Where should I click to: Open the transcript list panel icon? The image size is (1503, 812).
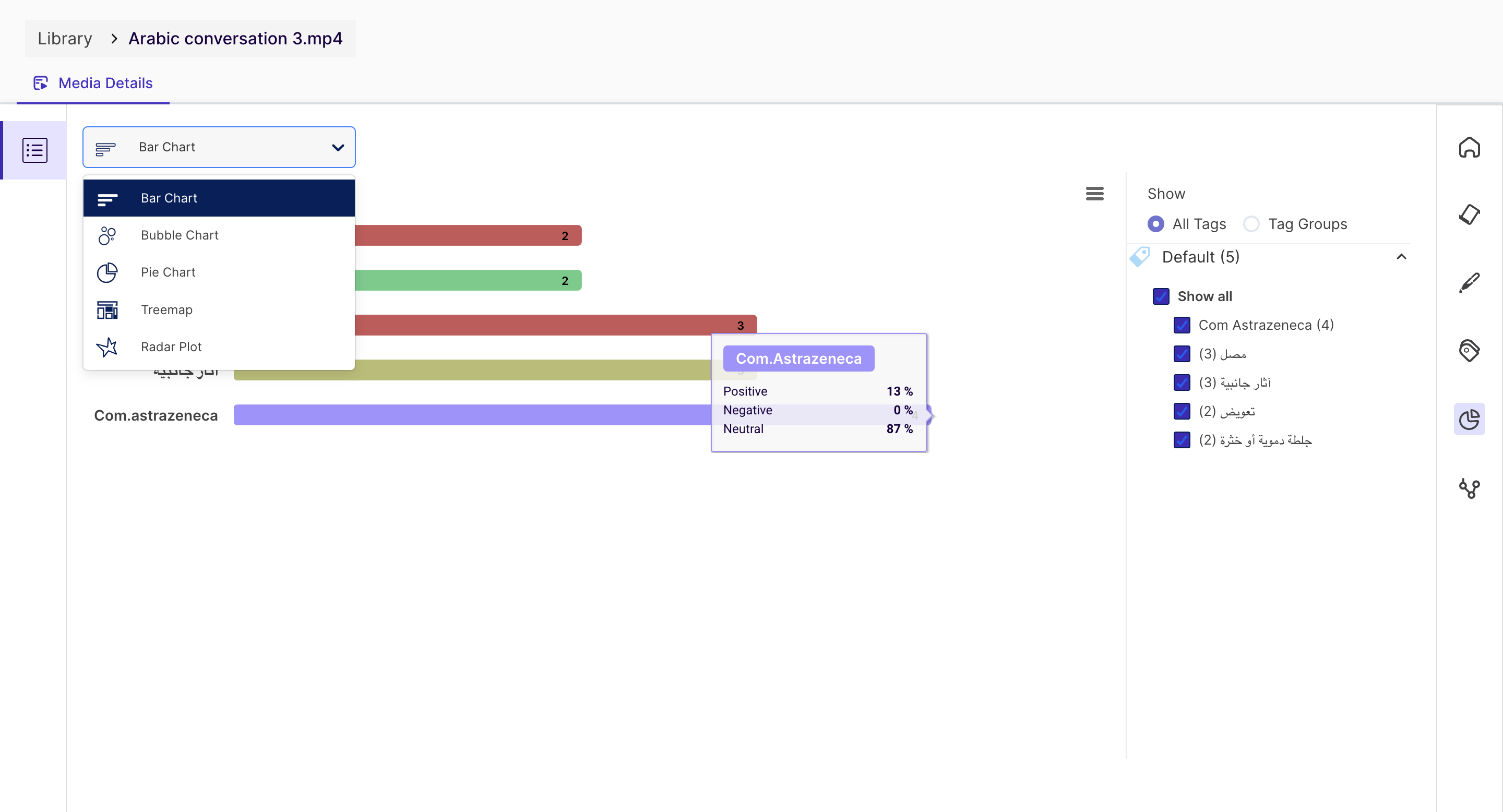tap(34, 150)
